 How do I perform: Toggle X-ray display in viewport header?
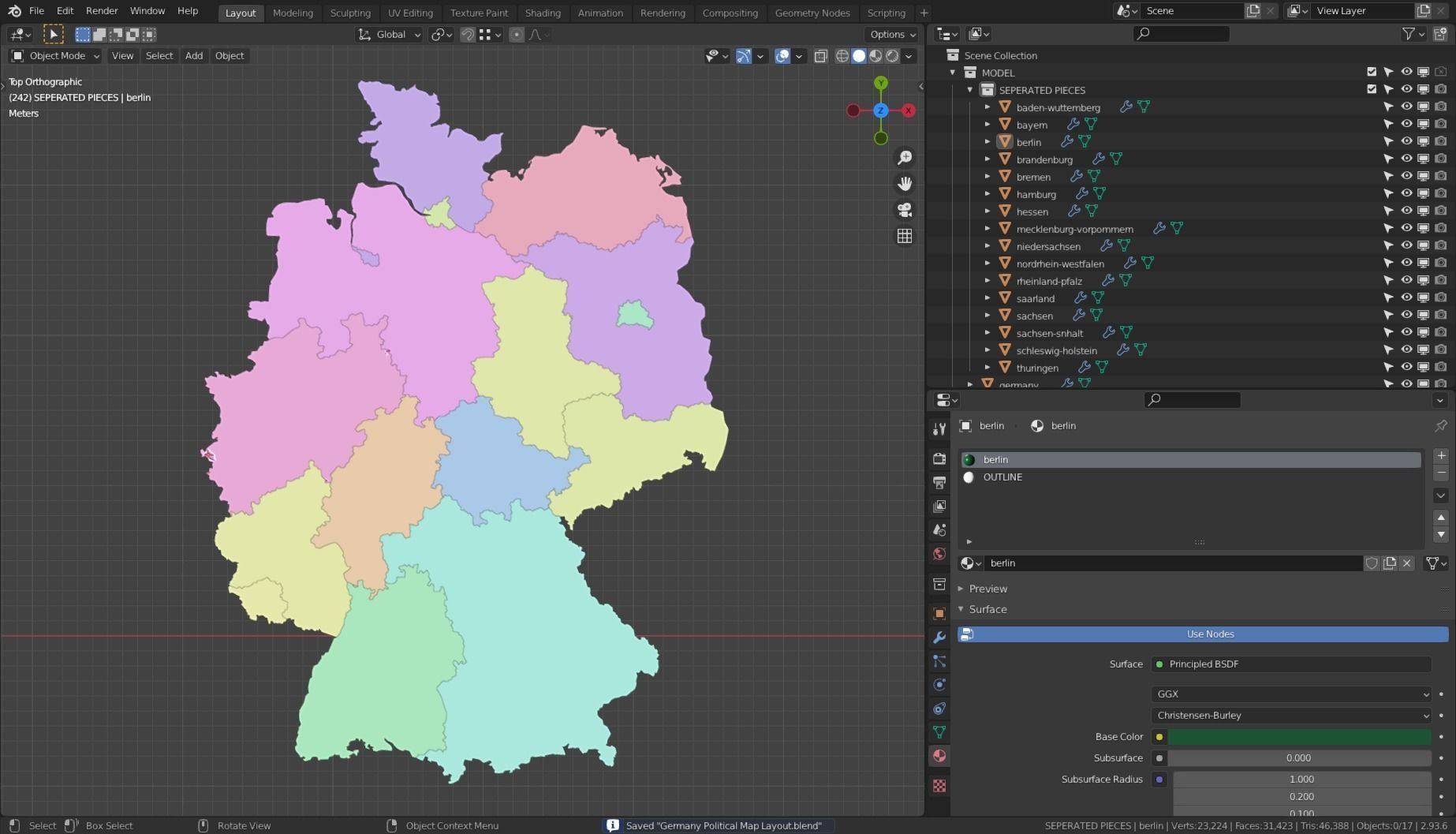point(820,56)
